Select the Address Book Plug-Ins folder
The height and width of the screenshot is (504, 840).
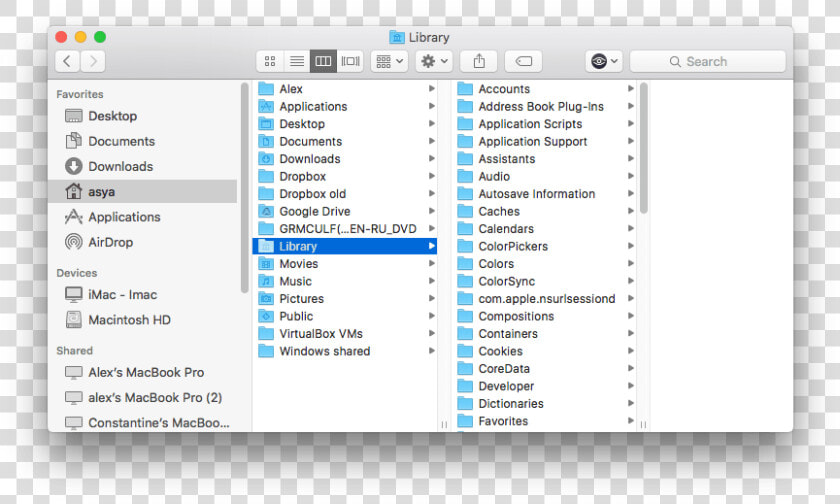coord(545,106)
